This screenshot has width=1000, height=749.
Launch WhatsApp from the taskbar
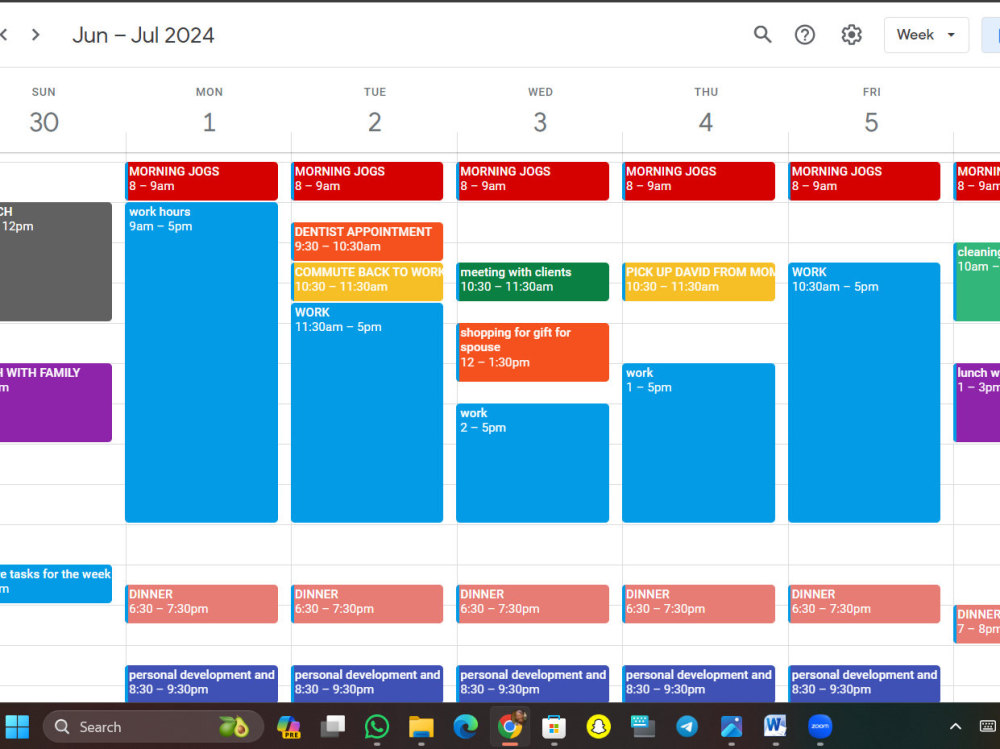(x=377, y=726)
